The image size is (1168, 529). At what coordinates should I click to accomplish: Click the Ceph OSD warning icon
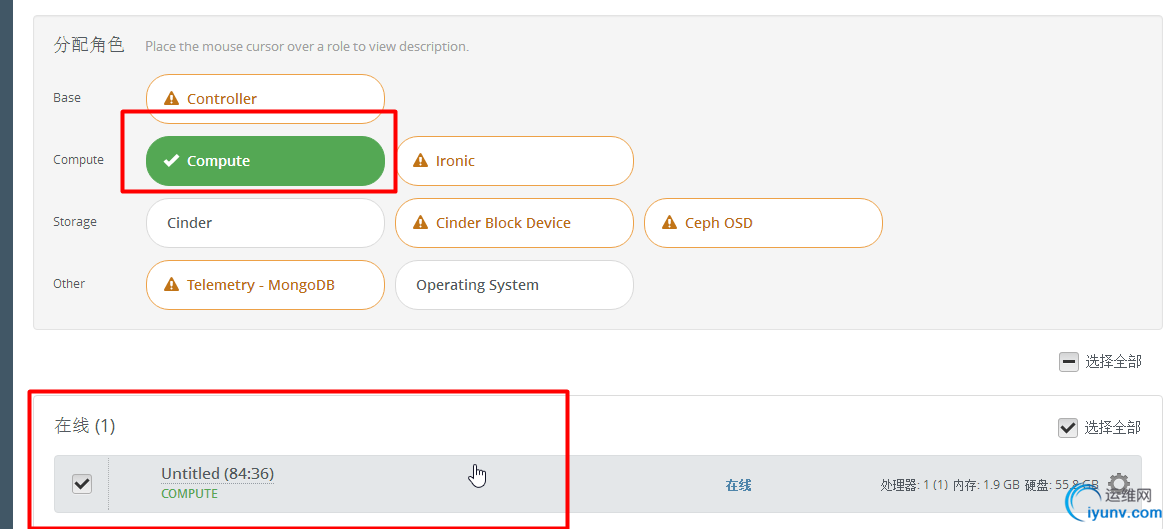pyautogui.click(x=669, y=223)
